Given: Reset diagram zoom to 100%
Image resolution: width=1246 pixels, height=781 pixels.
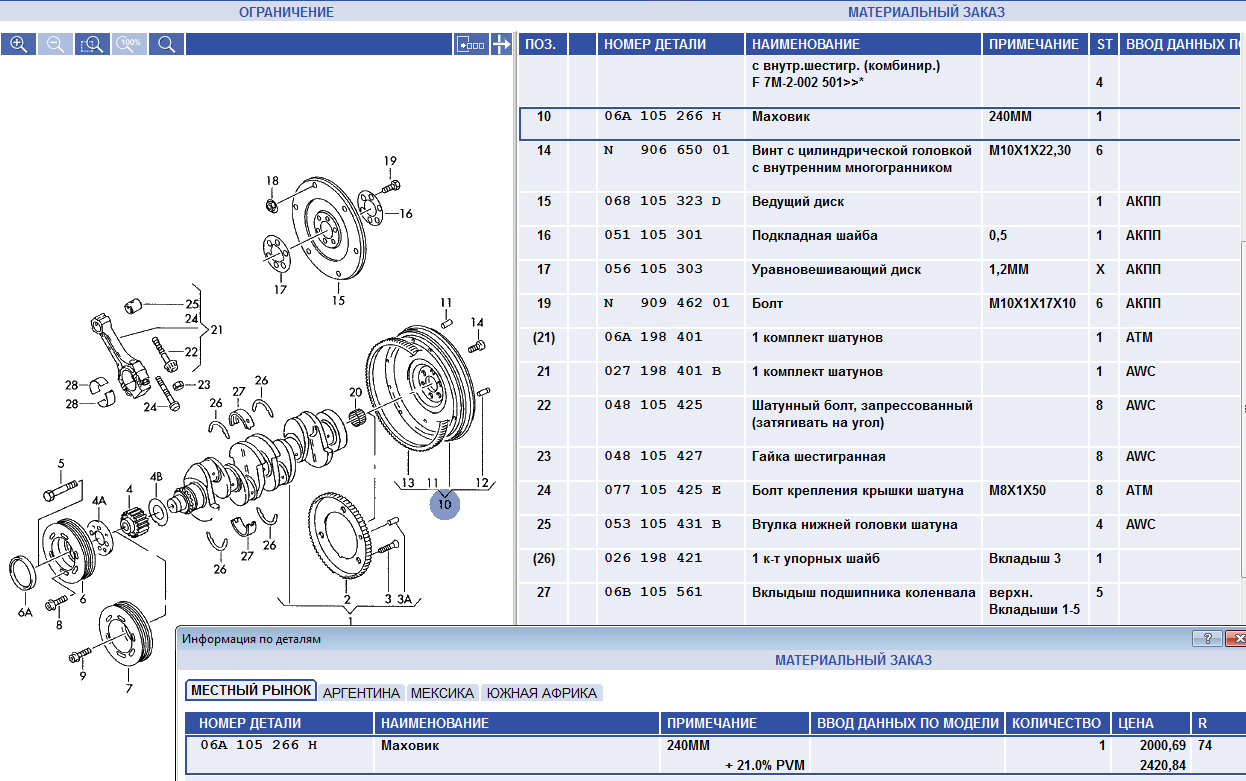Looking at the screenshot, I should coord(129,44).
